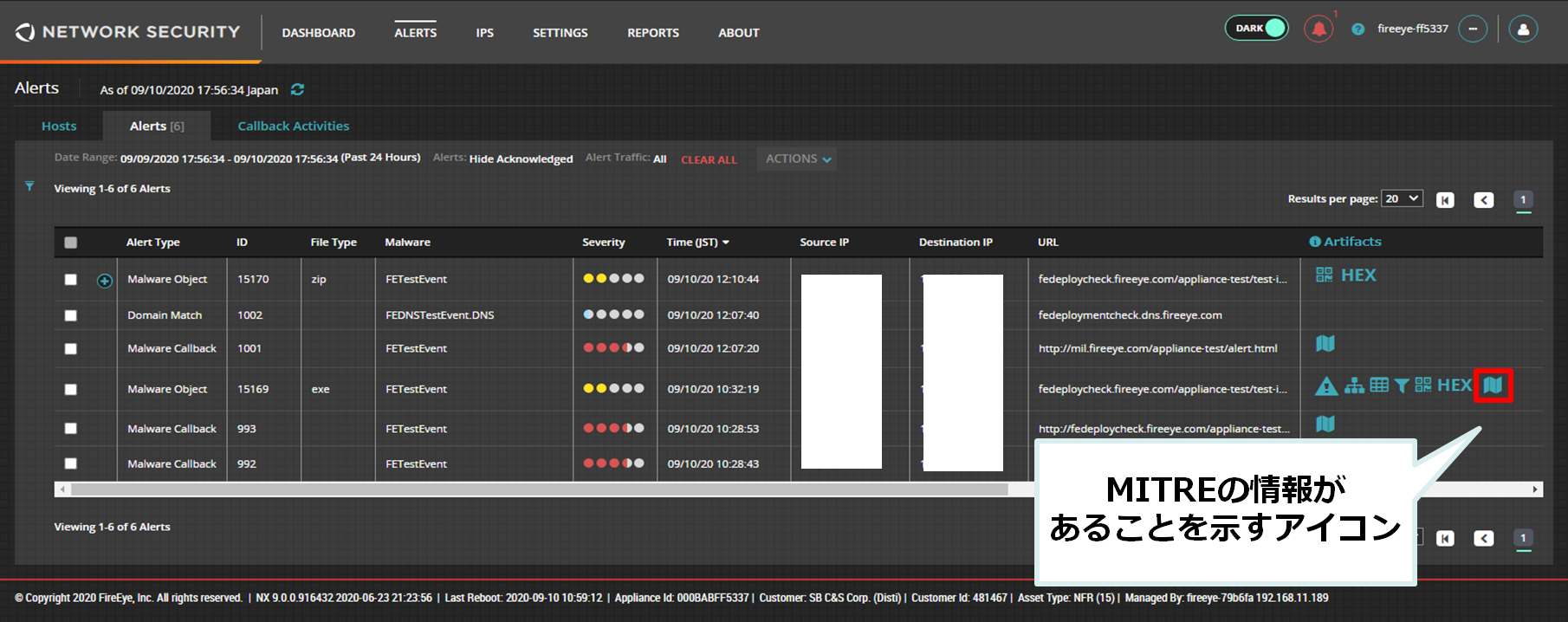This screenshot has height=622, width=1568.
Task: Select page 1 in bottom pager
Action: pos(1523,538)
